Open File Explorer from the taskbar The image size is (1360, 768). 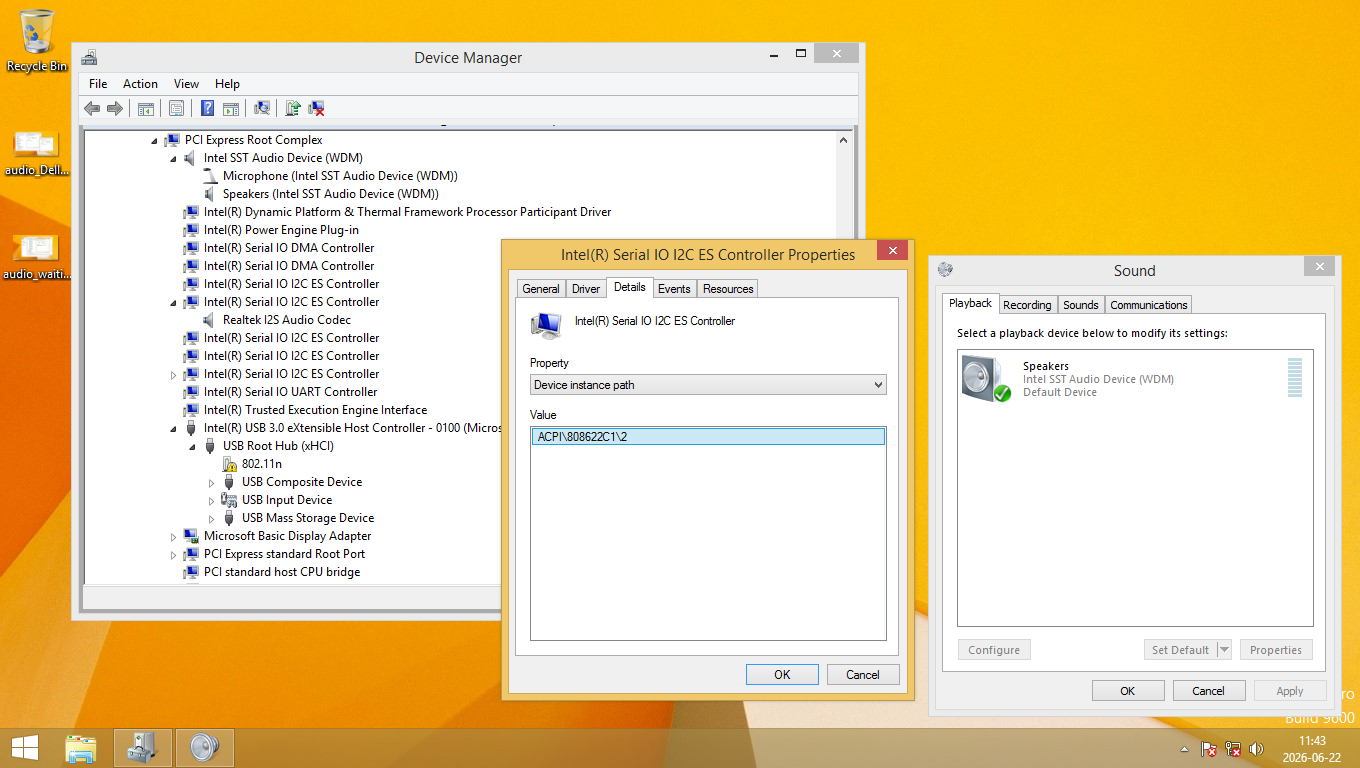(x=80, y=748)
